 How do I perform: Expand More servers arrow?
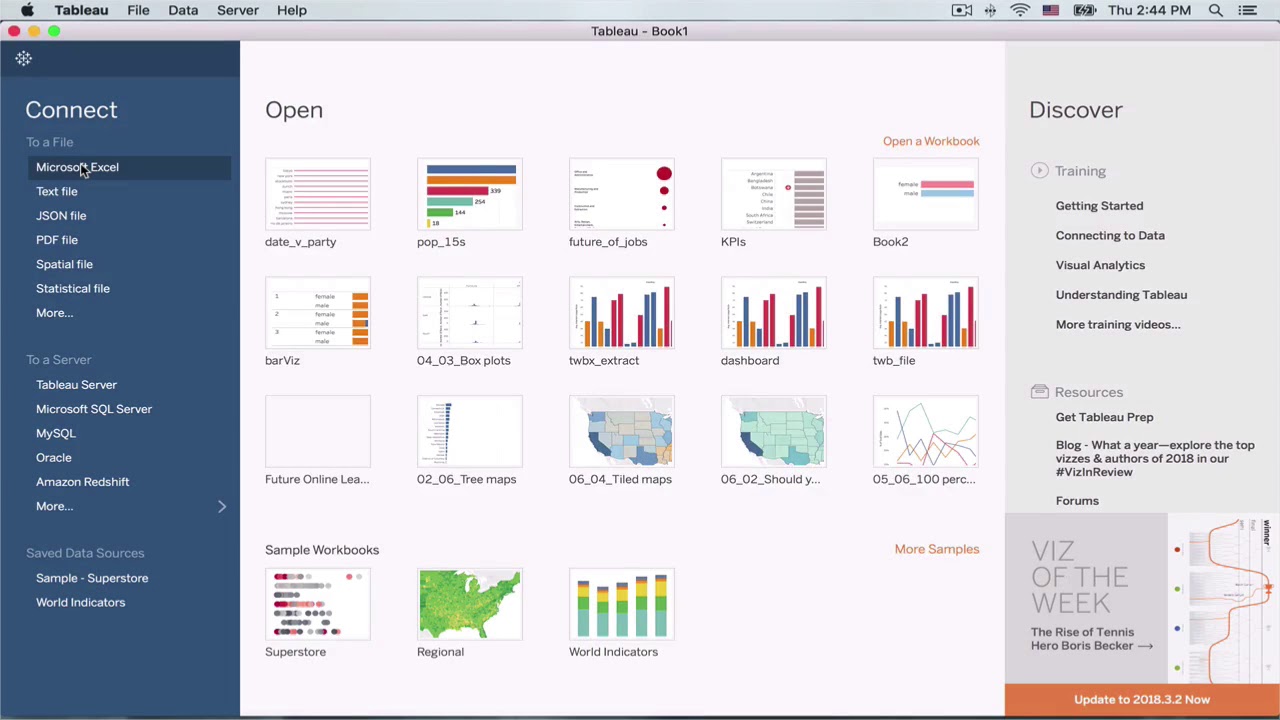(x=222, y=506)
